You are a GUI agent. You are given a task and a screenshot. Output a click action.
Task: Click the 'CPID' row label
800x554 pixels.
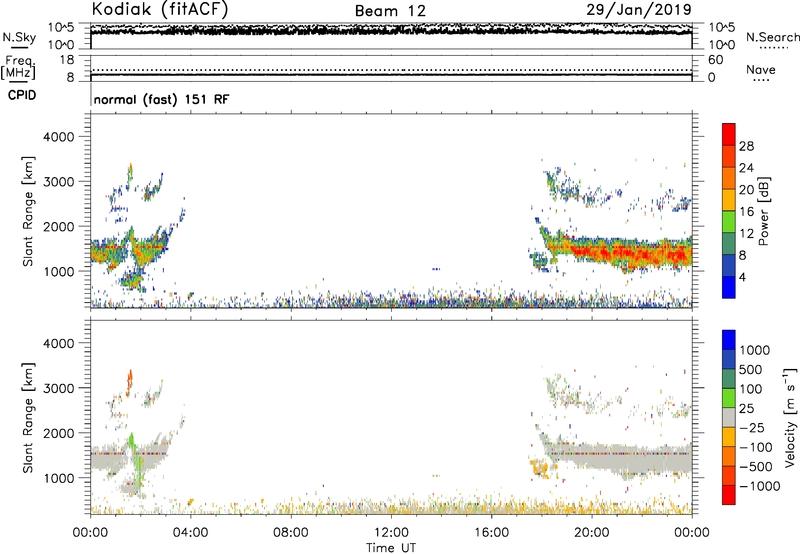pyautogui.click(x=22, y=95)
